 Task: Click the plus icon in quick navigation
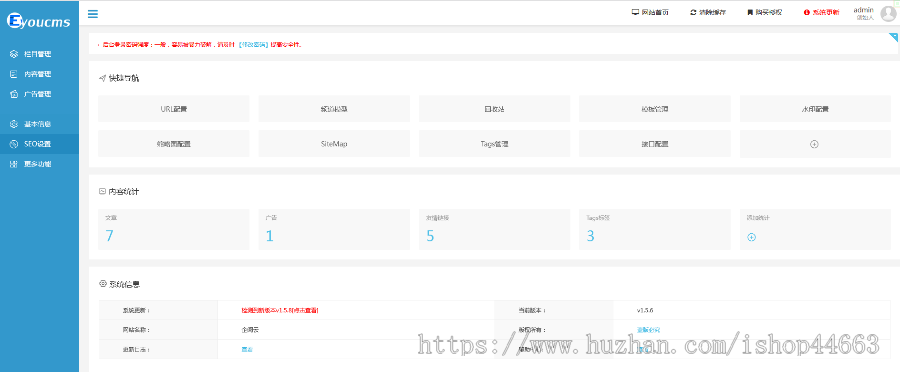coord(814,144)
